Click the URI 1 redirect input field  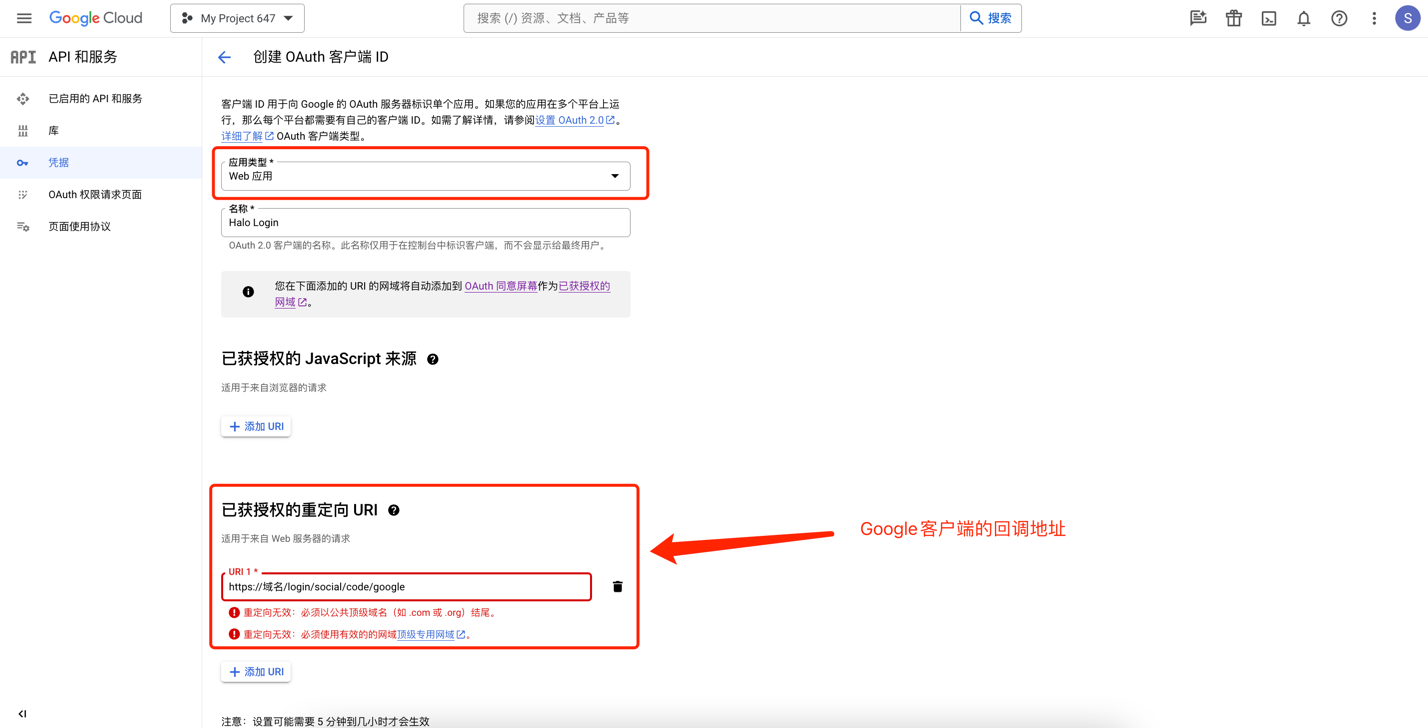point(407,587)
